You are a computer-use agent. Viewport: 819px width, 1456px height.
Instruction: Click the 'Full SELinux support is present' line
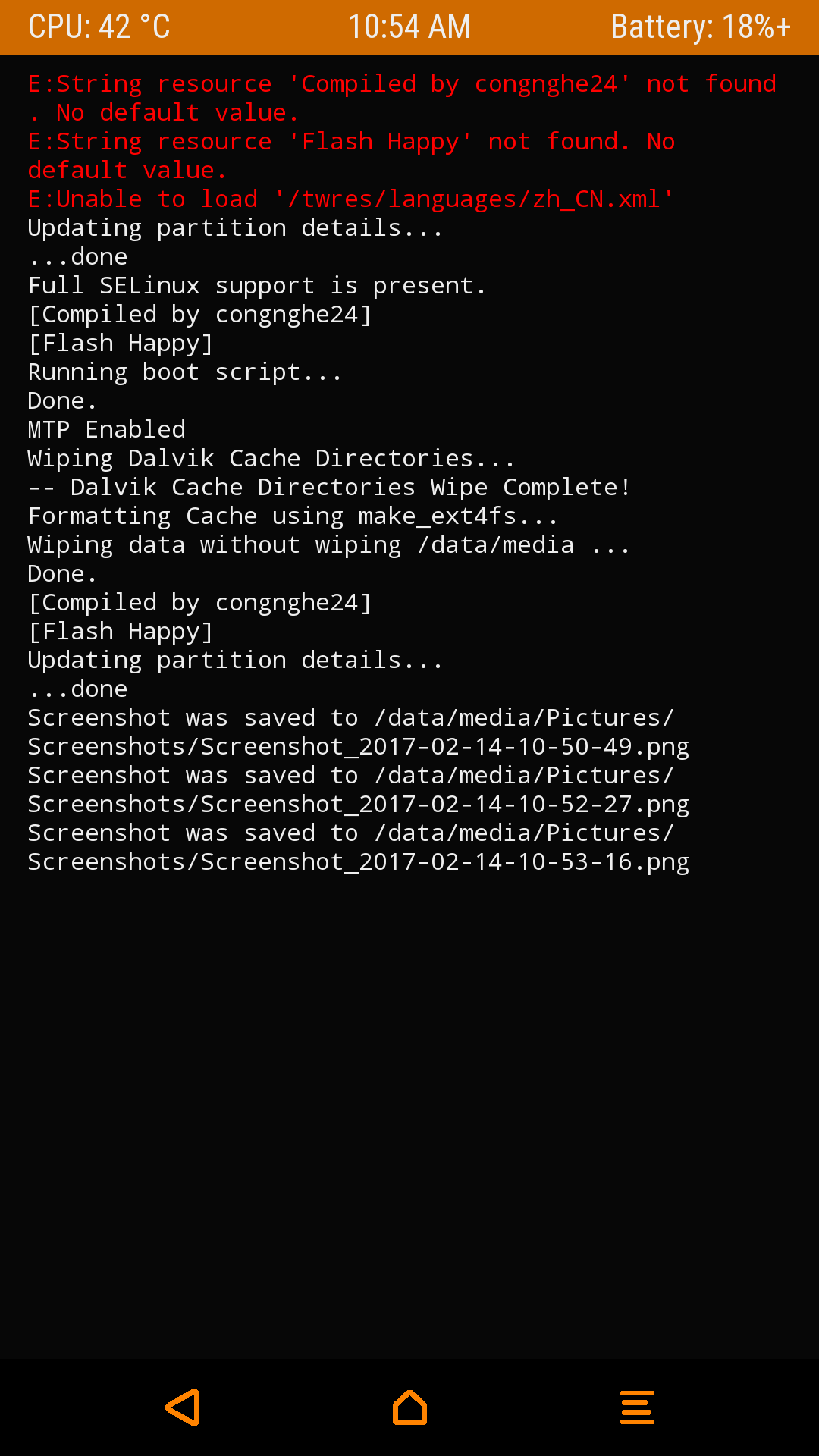(x=257, y=286)
